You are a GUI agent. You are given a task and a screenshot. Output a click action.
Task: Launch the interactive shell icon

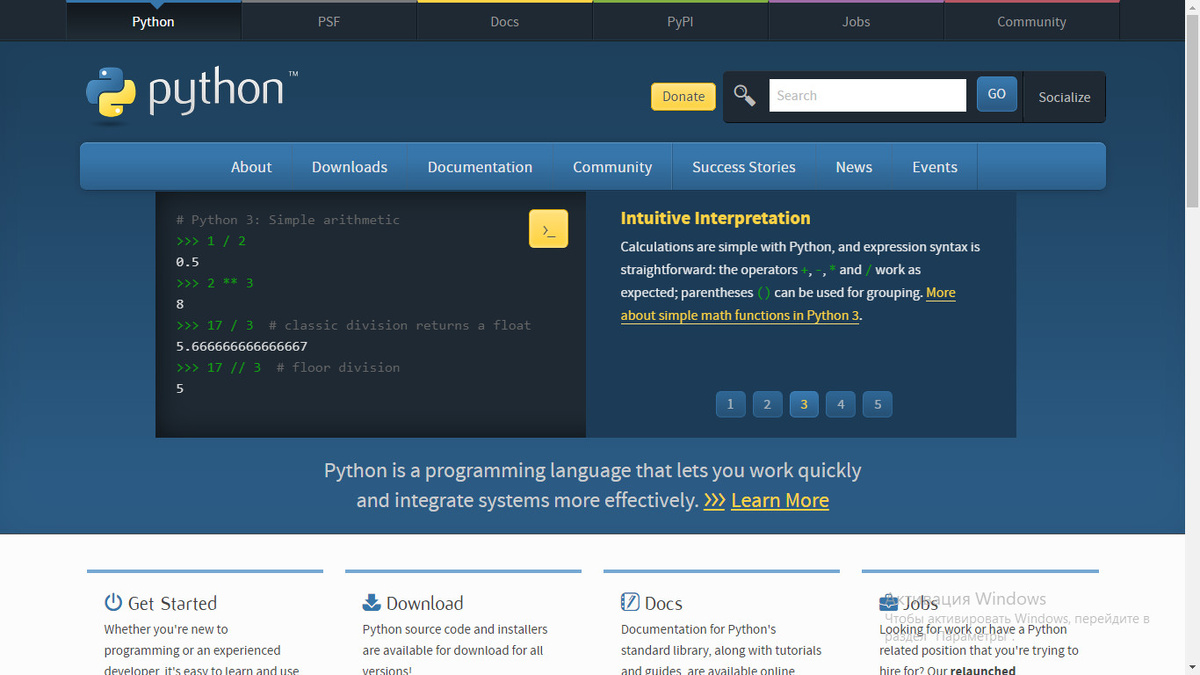pos(548,229)
